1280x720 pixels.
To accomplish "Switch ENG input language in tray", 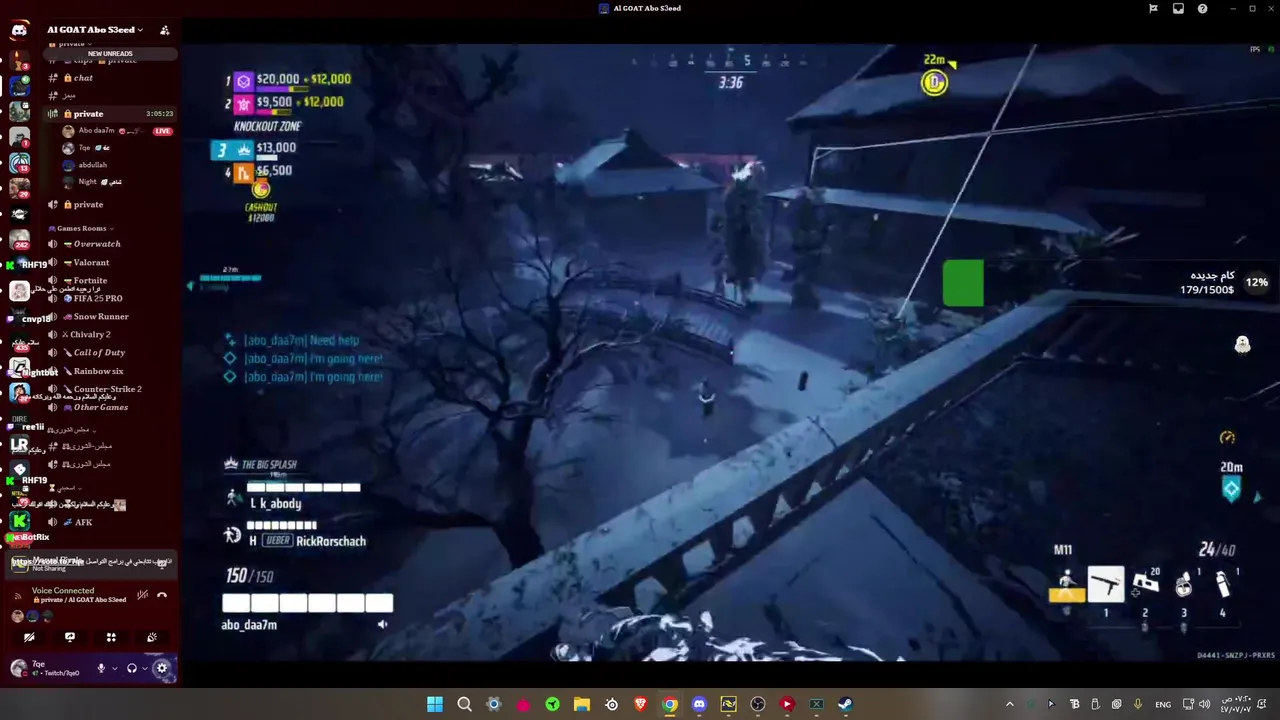I will pos(1163,704).
